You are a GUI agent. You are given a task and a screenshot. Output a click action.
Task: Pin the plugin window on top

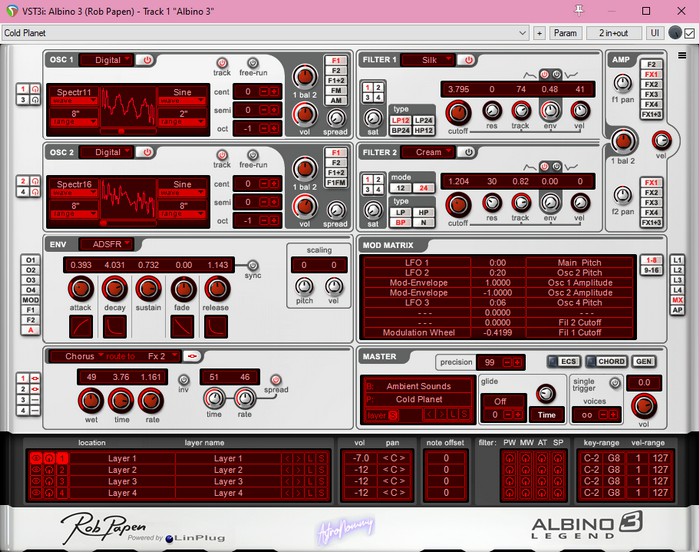point(579,11)
